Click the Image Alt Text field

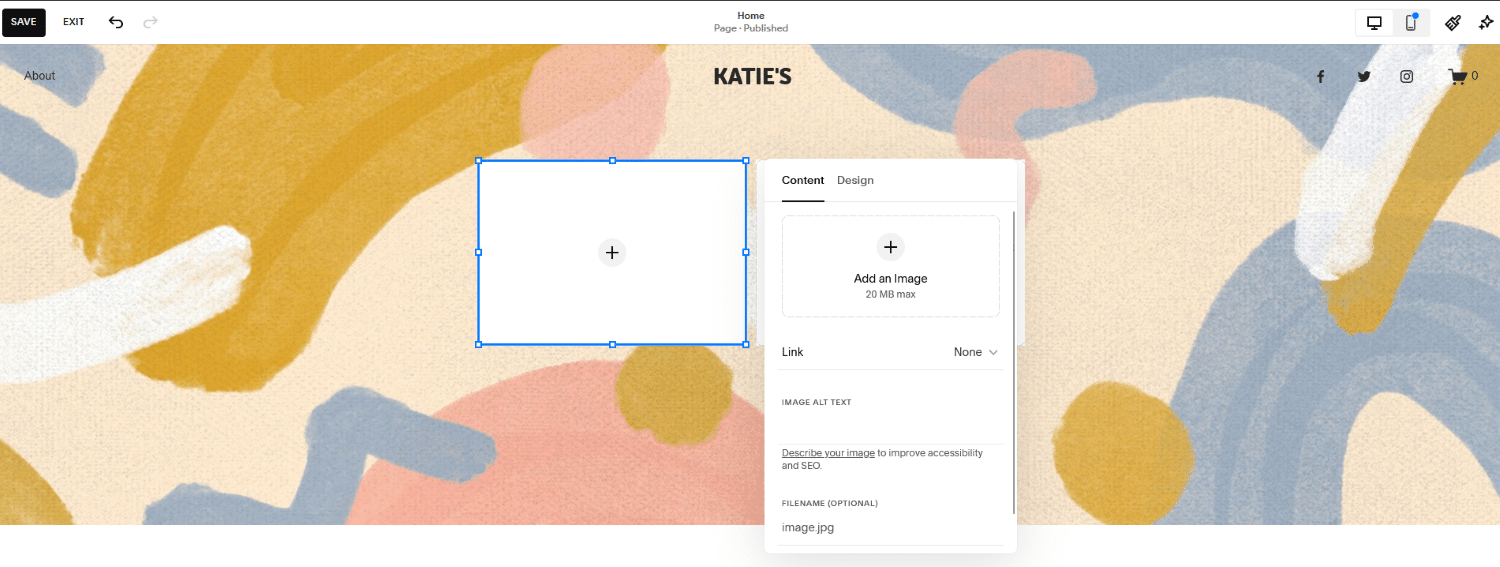[890, 427]
